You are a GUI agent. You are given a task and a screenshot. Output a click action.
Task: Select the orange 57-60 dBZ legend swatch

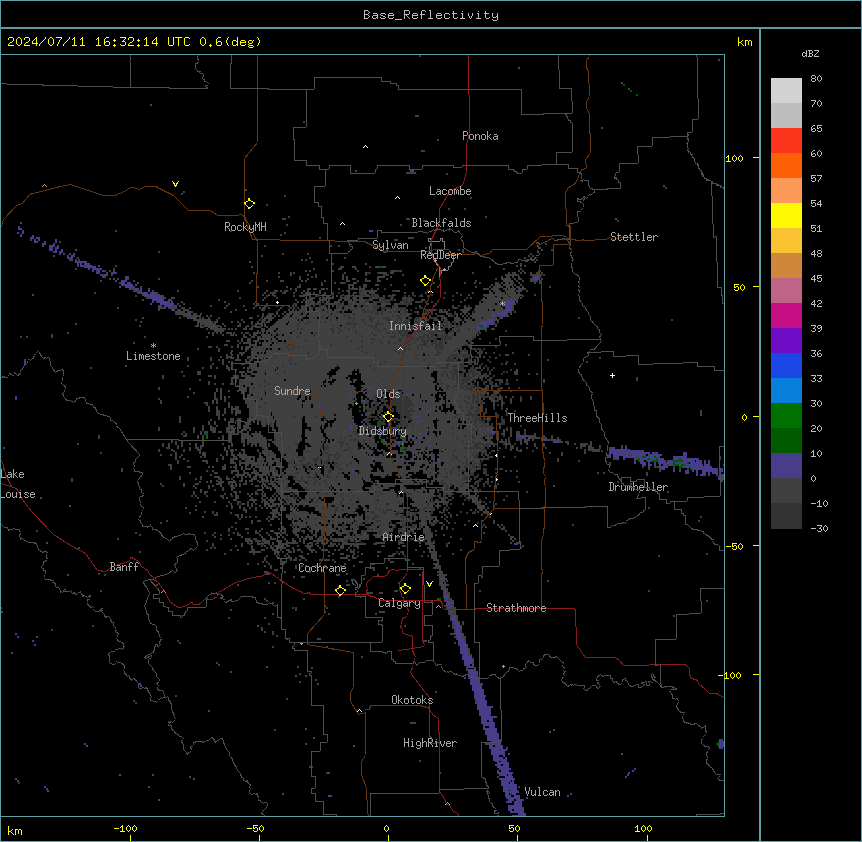786,165
